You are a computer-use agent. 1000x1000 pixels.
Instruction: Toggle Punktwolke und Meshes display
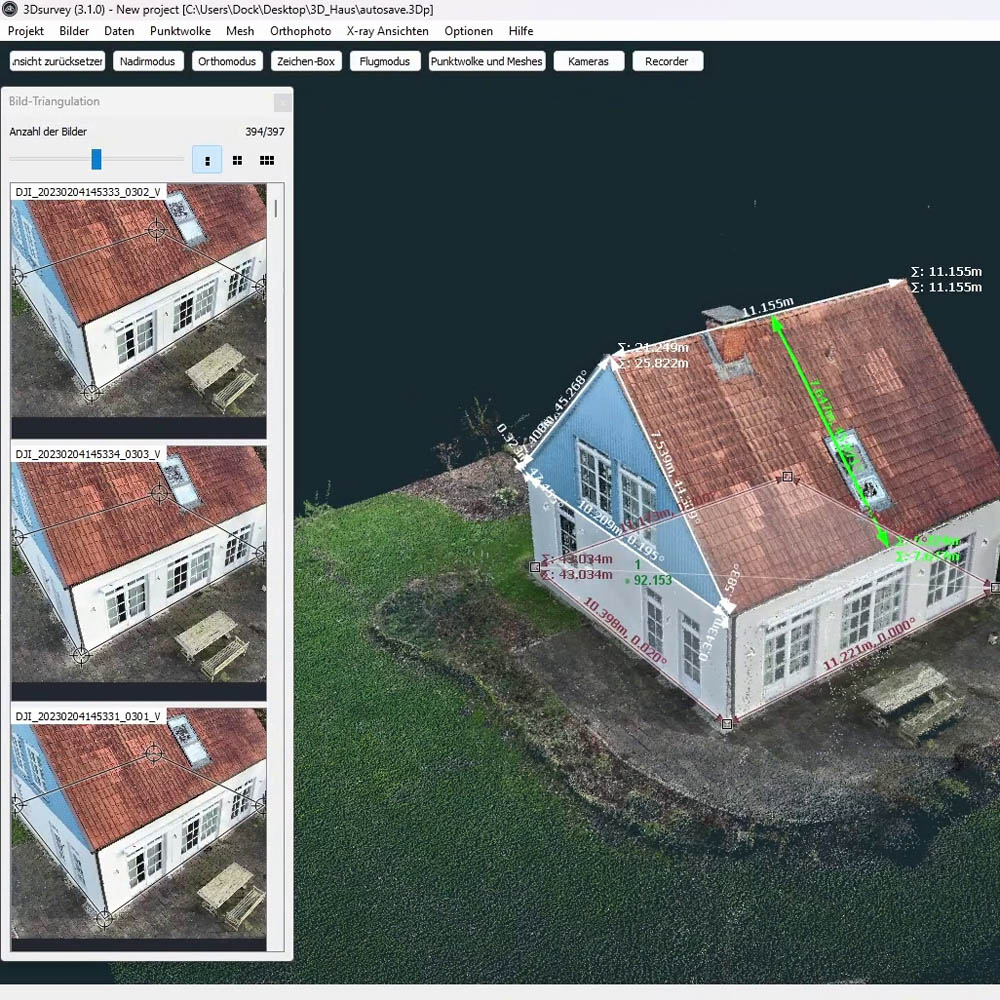487,61
